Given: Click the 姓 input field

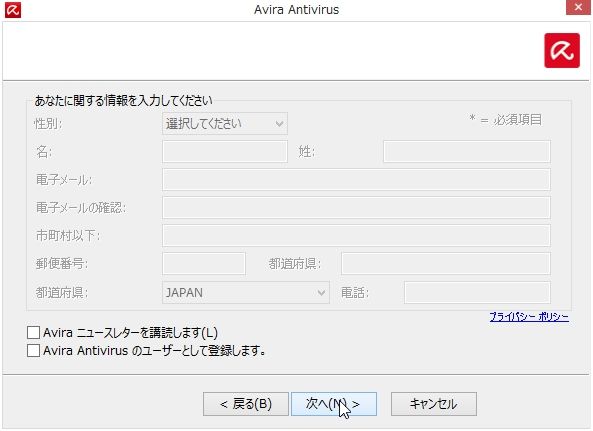Looking at the screenshot, I should pyautogui.click(x=467, y=152).
